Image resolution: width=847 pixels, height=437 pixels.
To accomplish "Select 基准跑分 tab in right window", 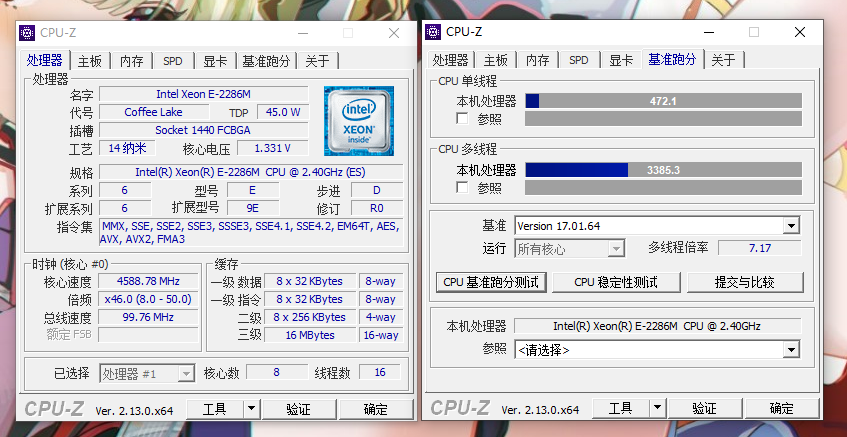I will pos(673,59).
